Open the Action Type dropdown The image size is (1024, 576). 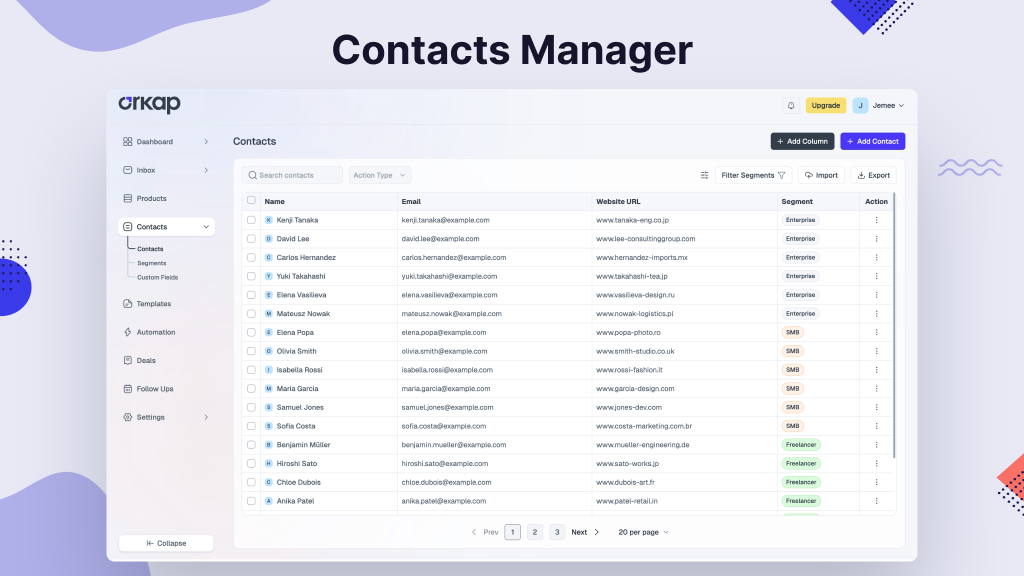[x=378, y=174]
